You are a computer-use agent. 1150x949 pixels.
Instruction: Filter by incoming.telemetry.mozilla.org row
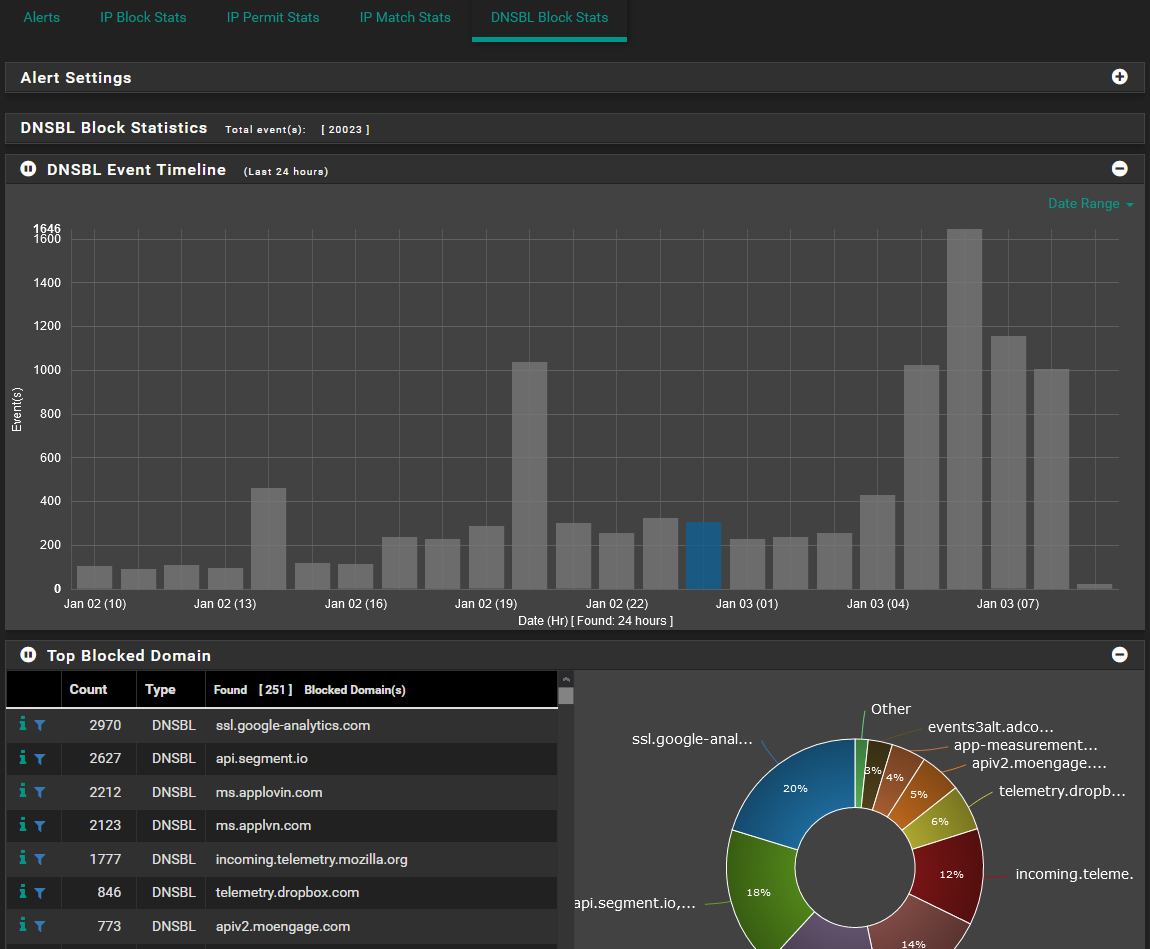pos(40,859)
